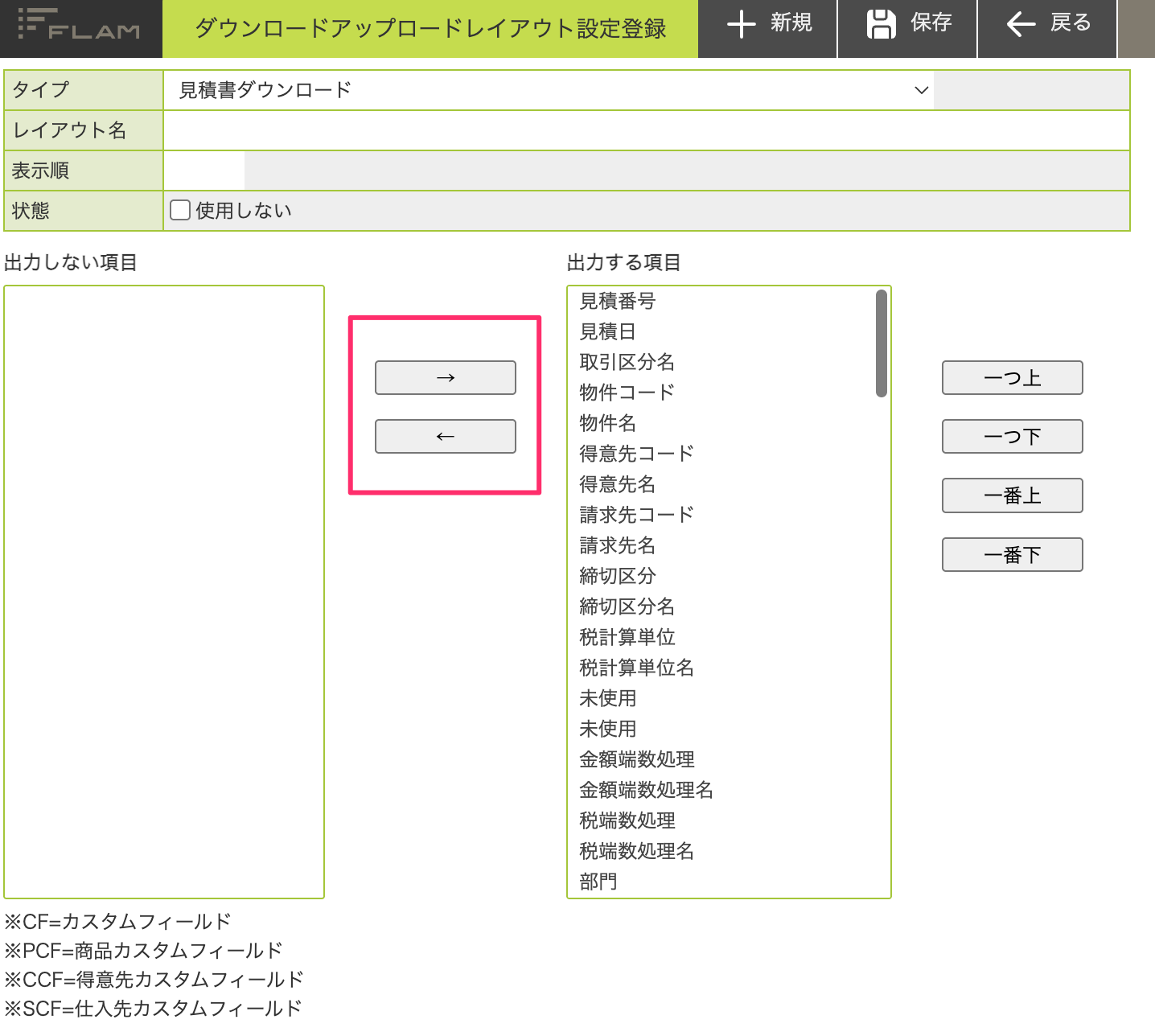Viewport: 1155px width, 1036px height.
Task: Click into the レイアウト名 input field
Action: click(647, 130)
